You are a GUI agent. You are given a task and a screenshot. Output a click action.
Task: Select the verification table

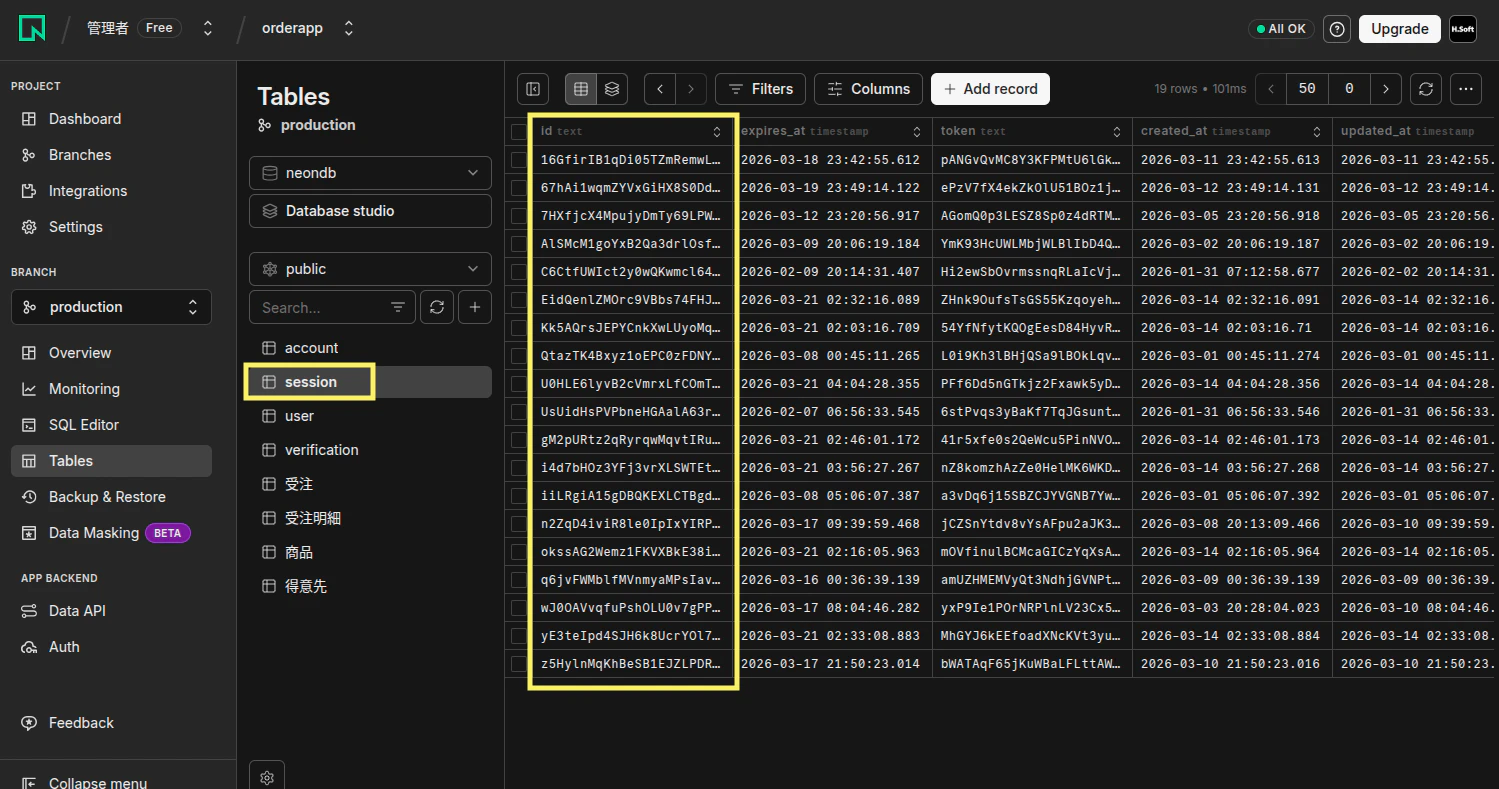click(x=368, y=450)
